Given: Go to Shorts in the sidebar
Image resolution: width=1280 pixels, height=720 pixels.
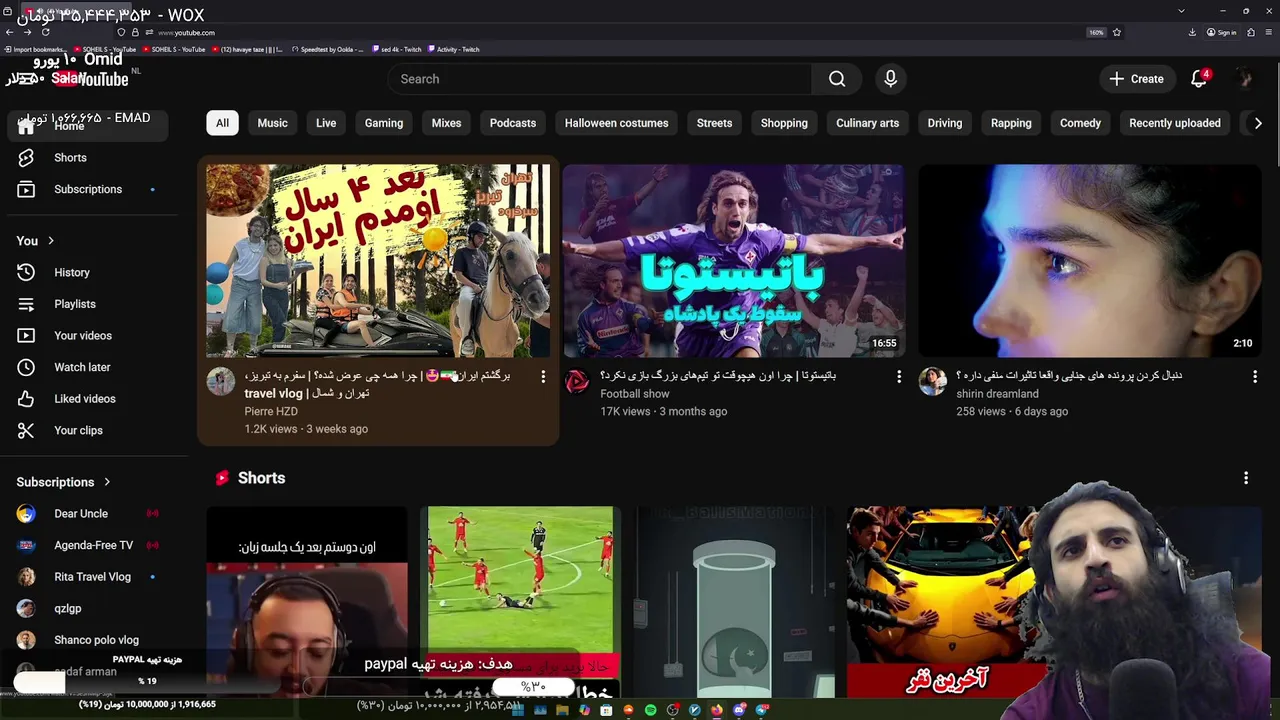Looking at the screenshot, I should 88,158.
